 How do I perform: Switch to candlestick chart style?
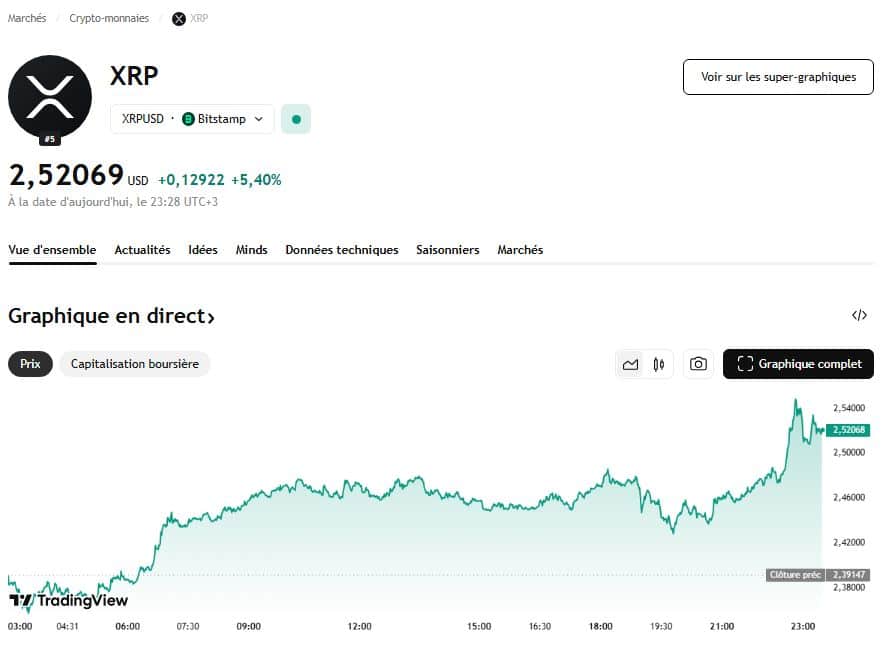tap(658, 364)
